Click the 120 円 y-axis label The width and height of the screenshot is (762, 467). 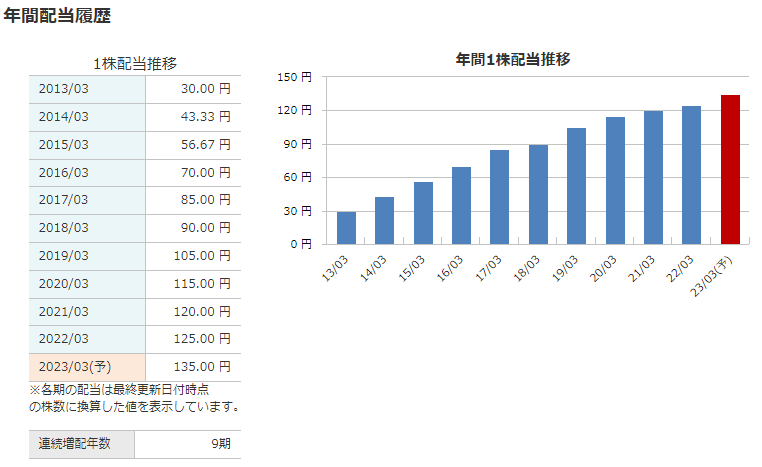(294, 111)
